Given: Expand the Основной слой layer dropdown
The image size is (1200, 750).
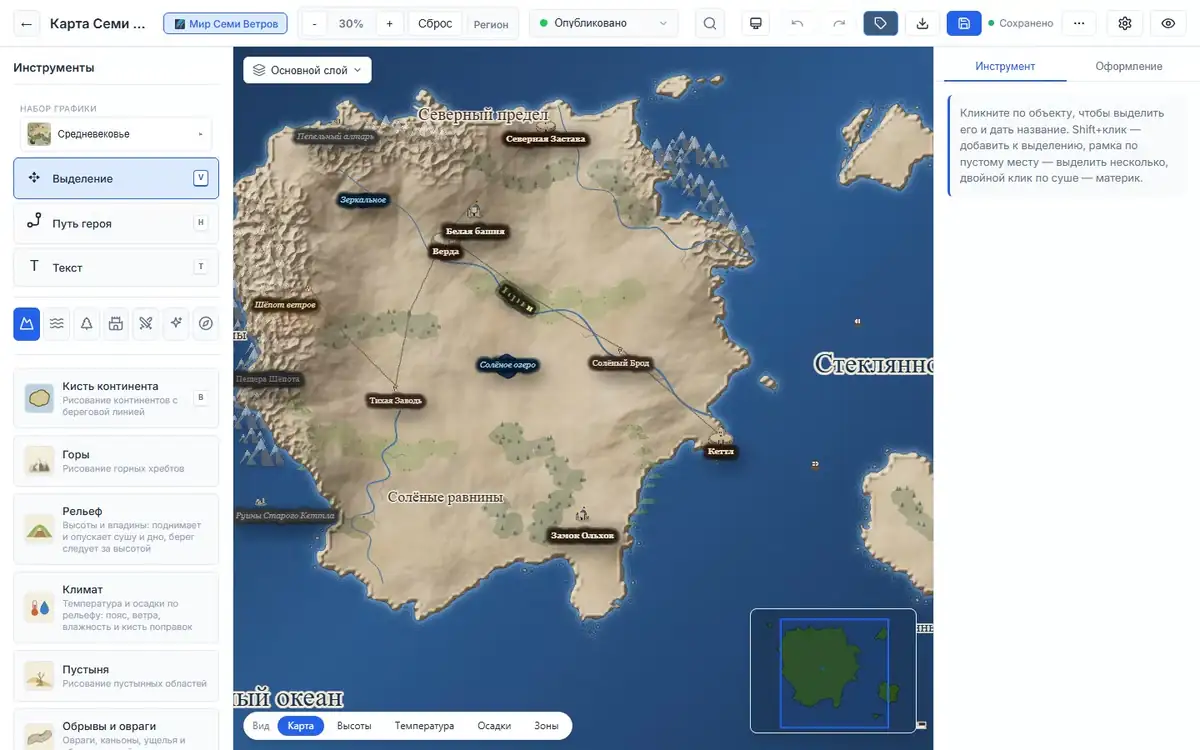Looking at the screenshot, I should click(307, 70).
